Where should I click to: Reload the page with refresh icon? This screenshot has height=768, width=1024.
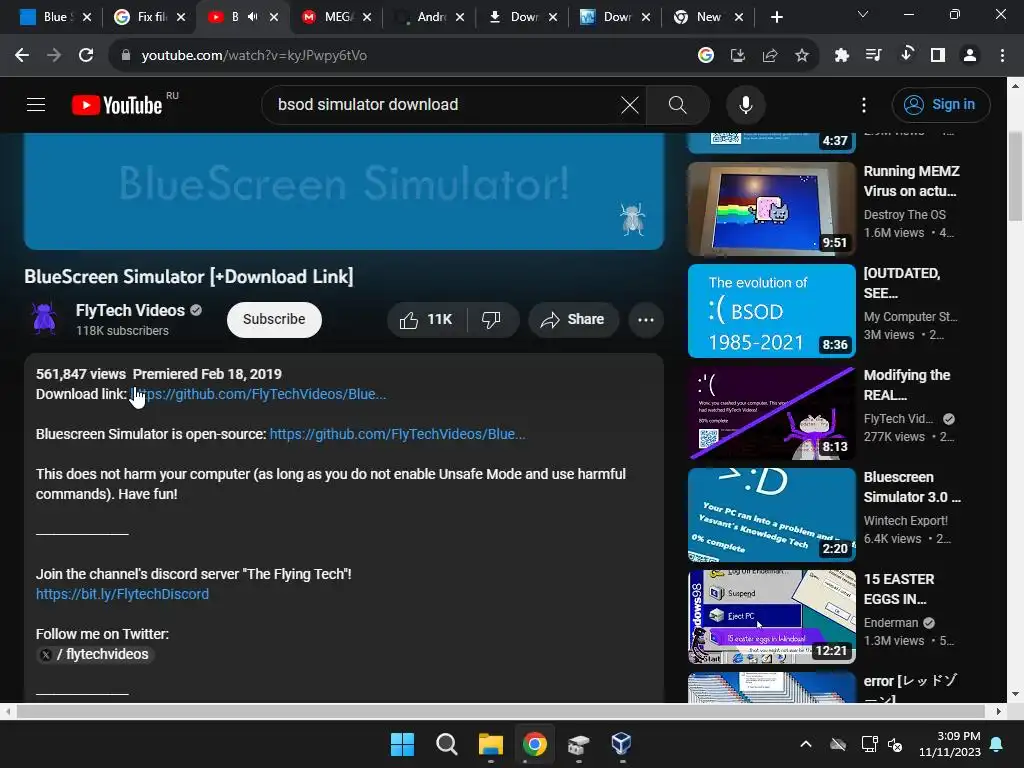86,56
